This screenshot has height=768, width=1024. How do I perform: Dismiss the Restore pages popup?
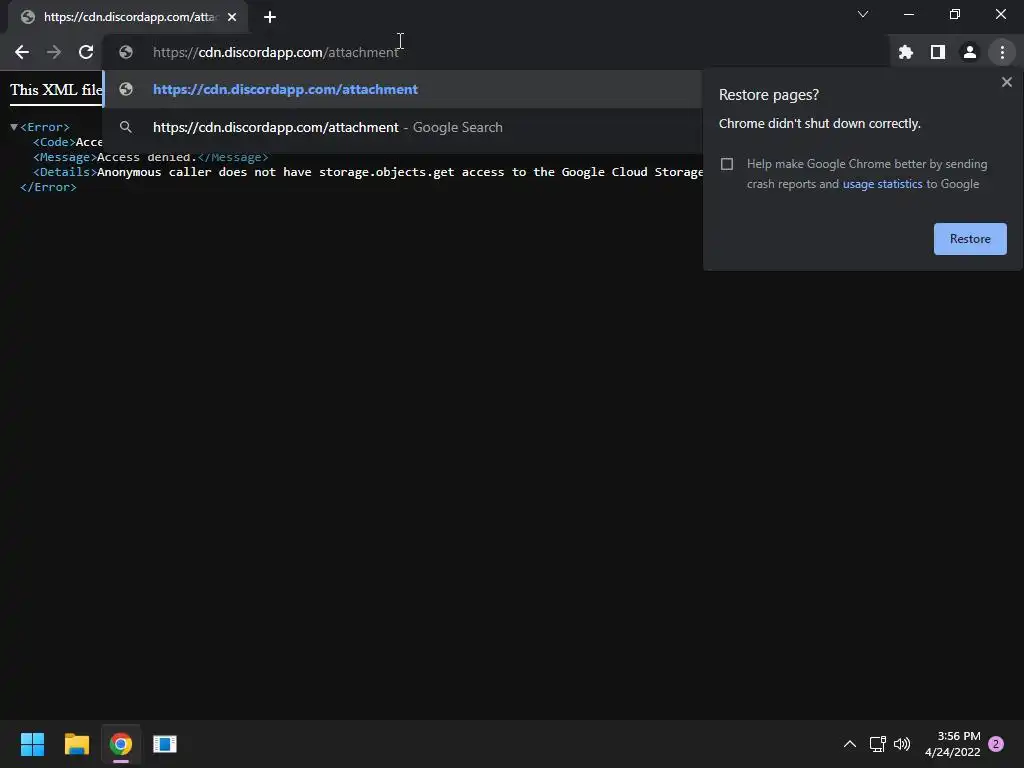click(1006, 82)
